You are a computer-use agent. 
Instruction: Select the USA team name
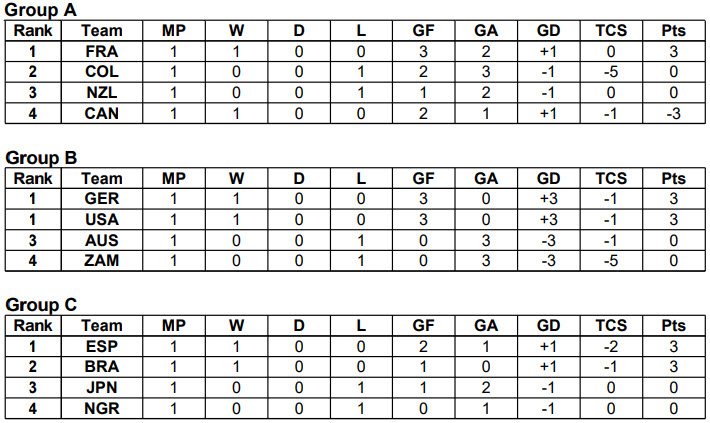click(x=102, y=219)
